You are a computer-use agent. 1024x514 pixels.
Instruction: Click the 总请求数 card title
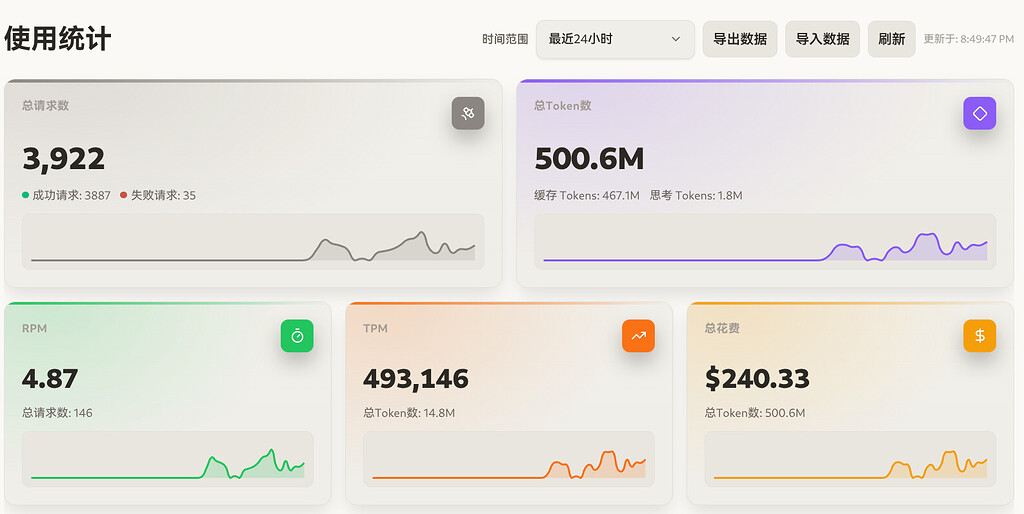point(46,105)
